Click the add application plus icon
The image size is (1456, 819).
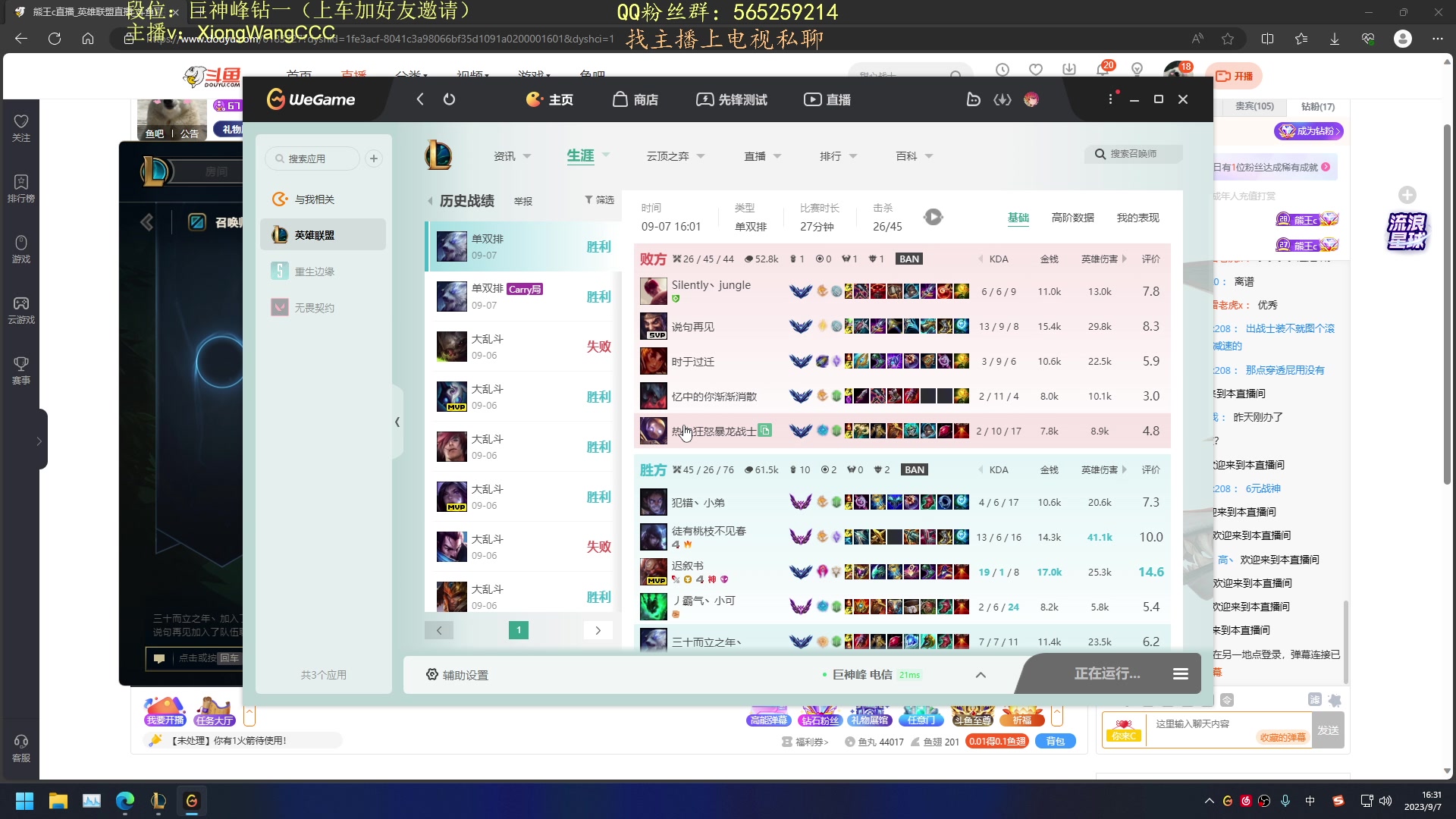coord(373,158)
